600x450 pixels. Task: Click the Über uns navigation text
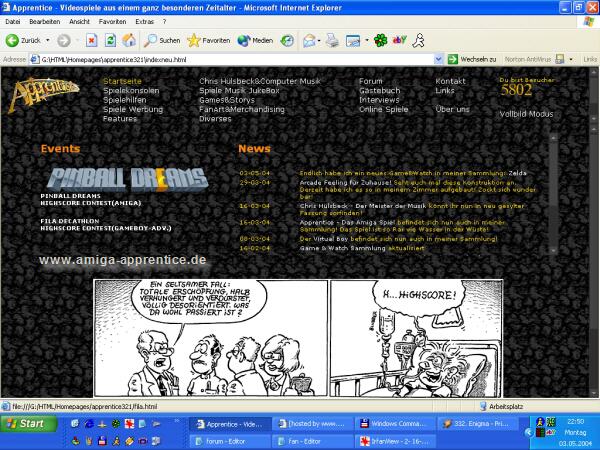452,109
